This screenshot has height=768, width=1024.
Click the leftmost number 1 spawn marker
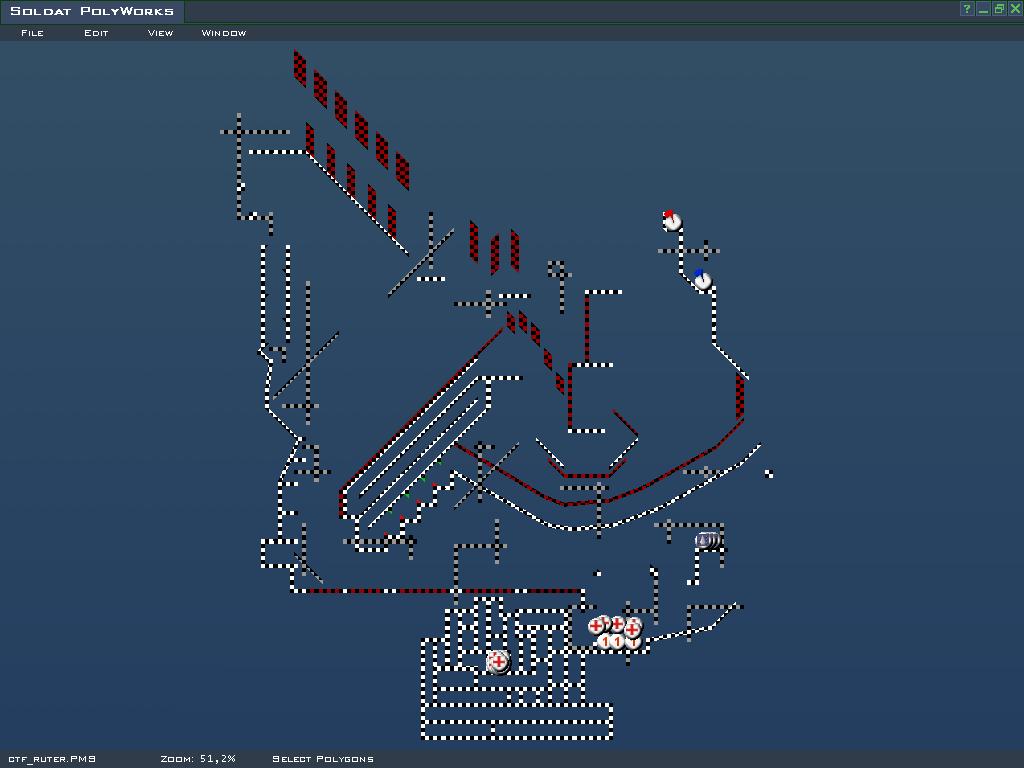(605, 642)
